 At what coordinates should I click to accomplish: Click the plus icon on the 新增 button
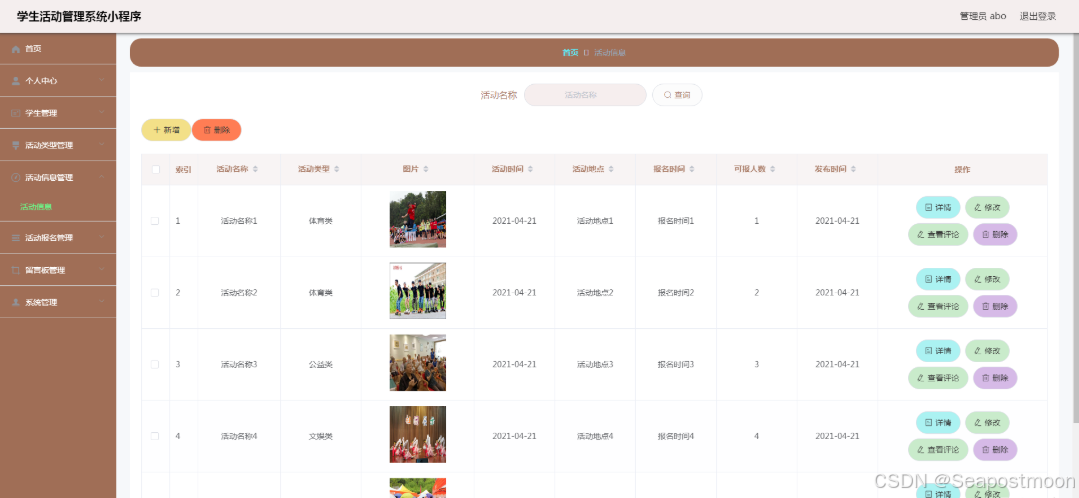coord(157,130)
